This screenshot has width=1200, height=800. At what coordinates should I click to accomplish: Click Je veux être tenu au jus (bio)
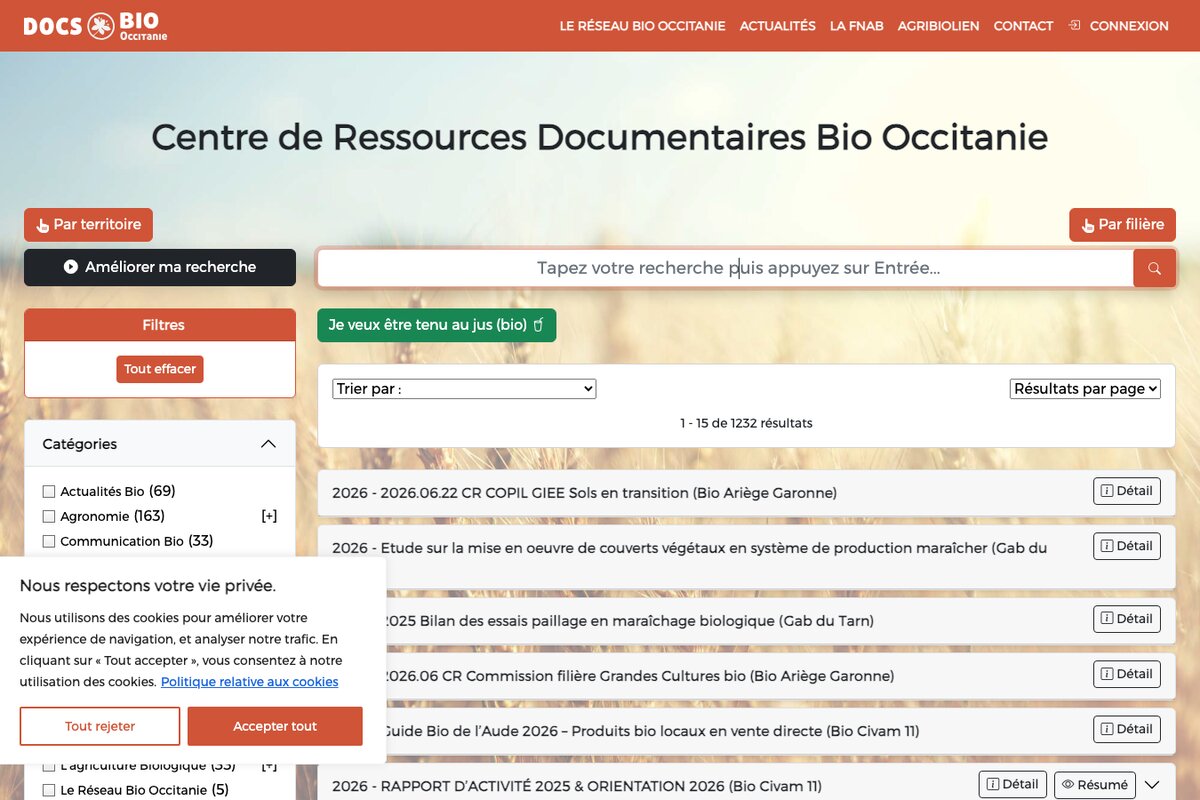point(437,325)
